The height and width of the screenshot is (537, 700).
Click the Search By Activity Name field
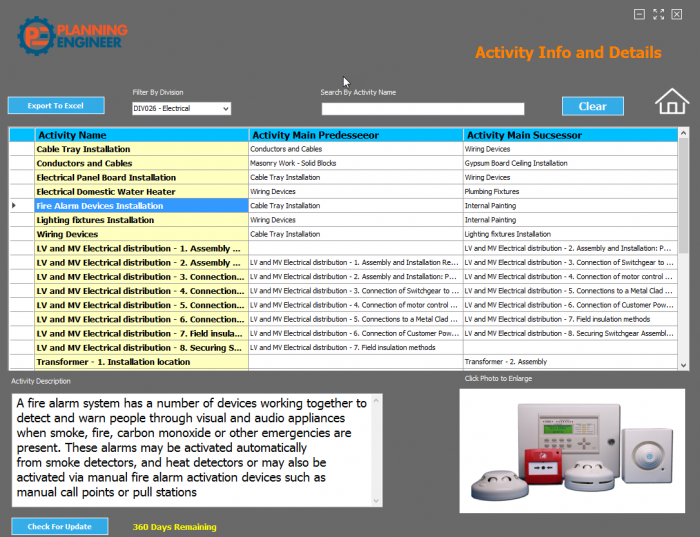point(423,109)
